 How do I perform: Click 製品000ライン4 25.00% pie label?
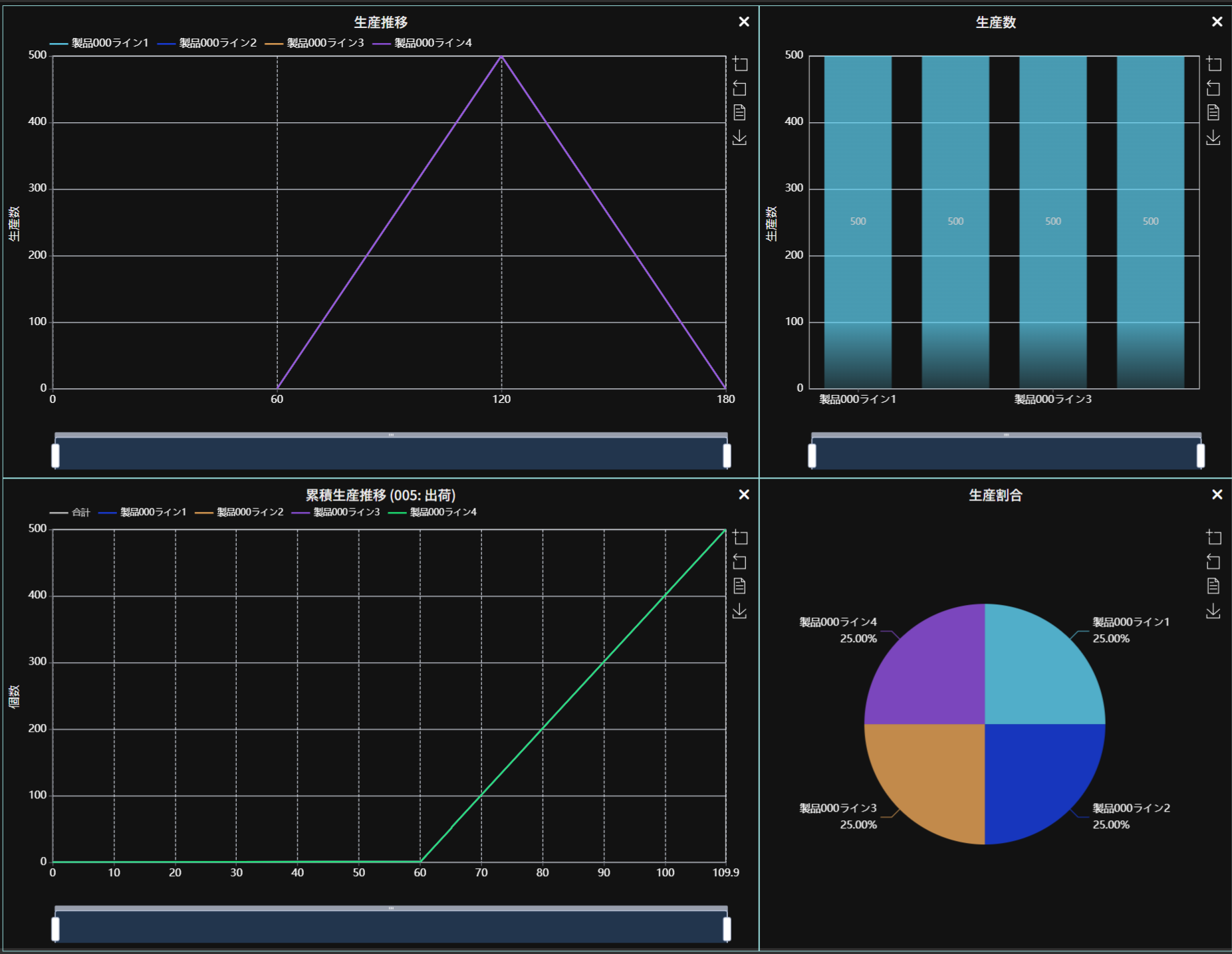pyautogui.click(x=838, y=630)
